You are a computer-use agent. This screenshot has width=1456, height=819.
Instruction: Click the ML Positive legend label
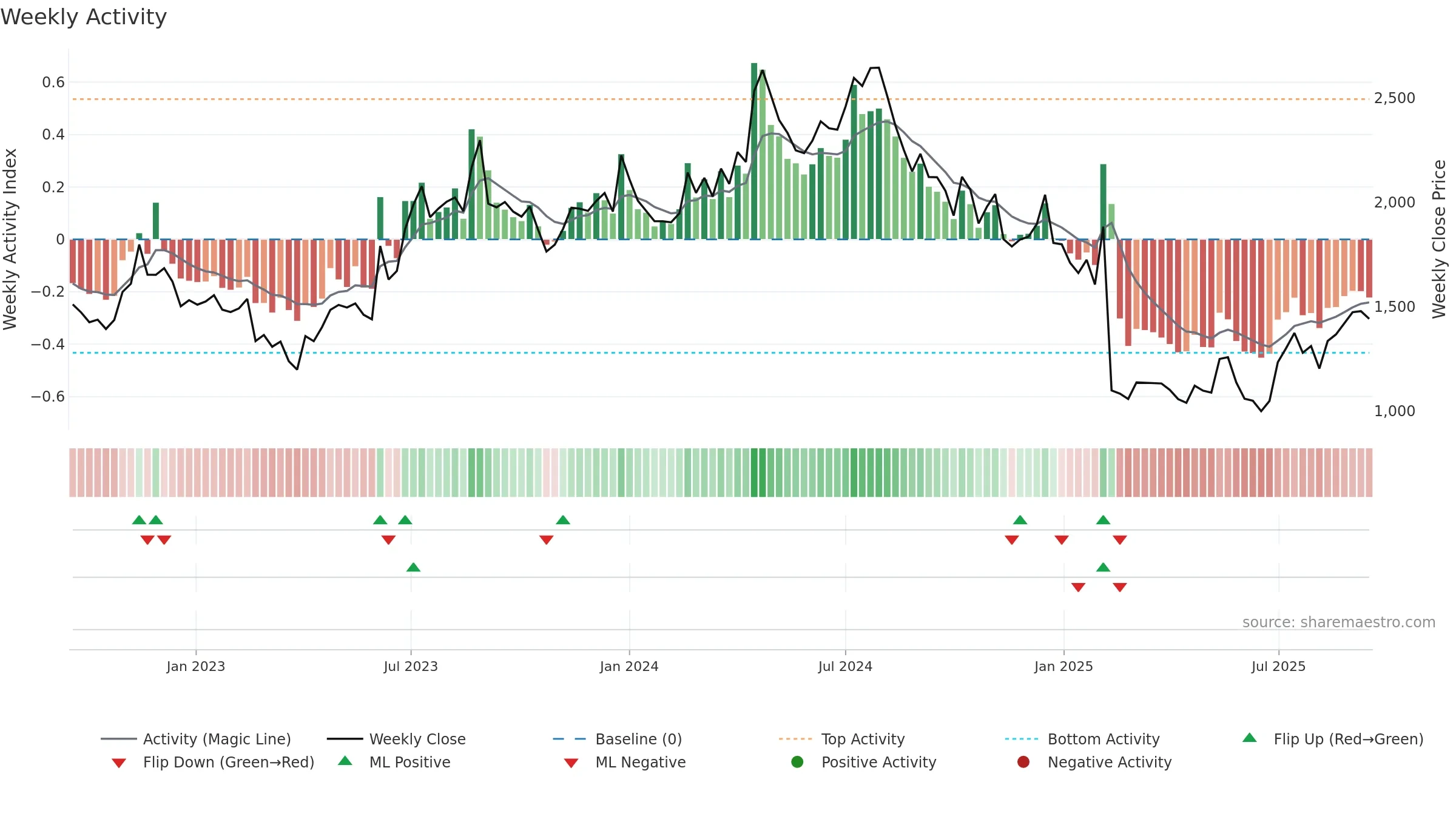[x=410, y=762]
